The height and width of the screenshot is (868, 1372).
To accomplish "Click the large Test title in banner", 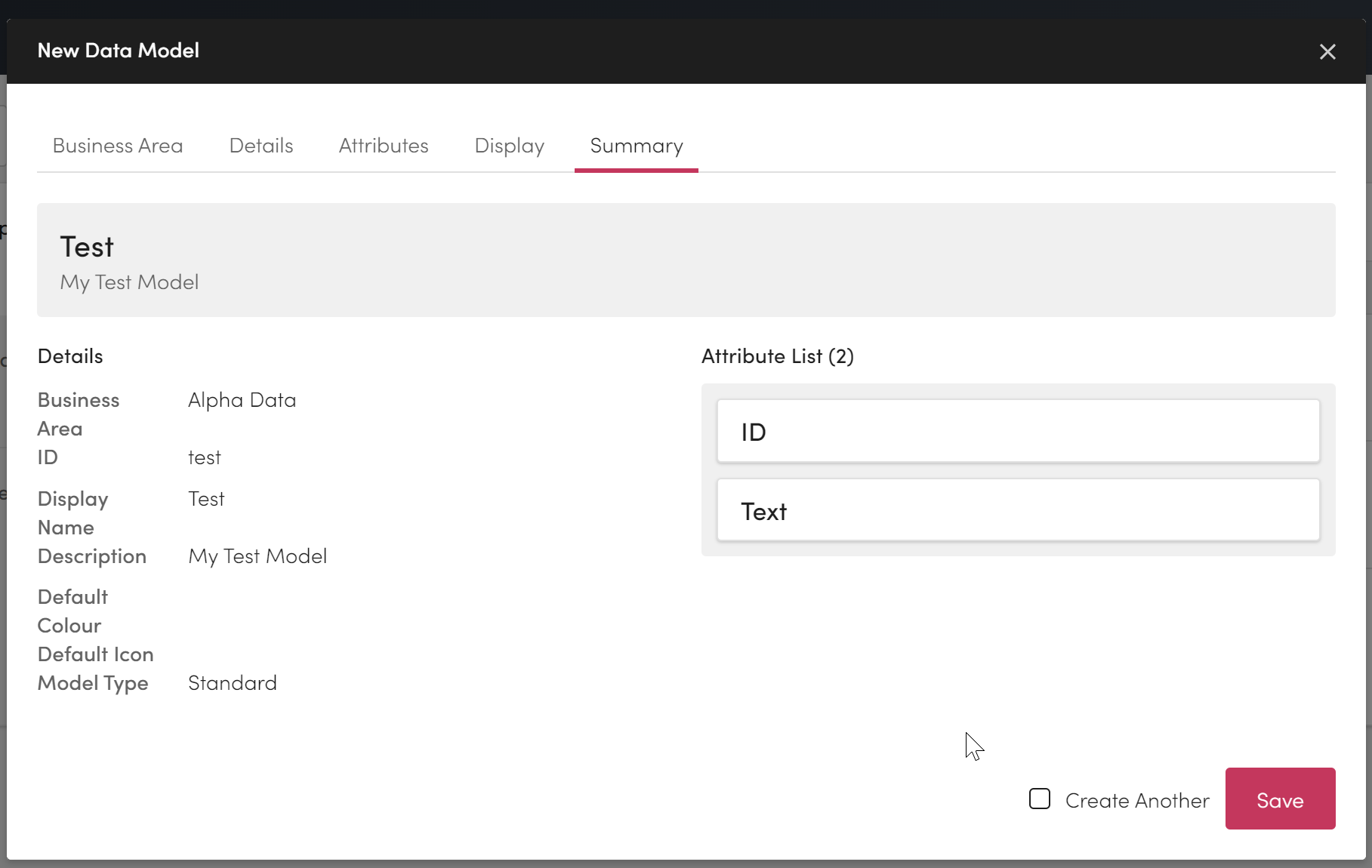I will click(x=87, y=247).
